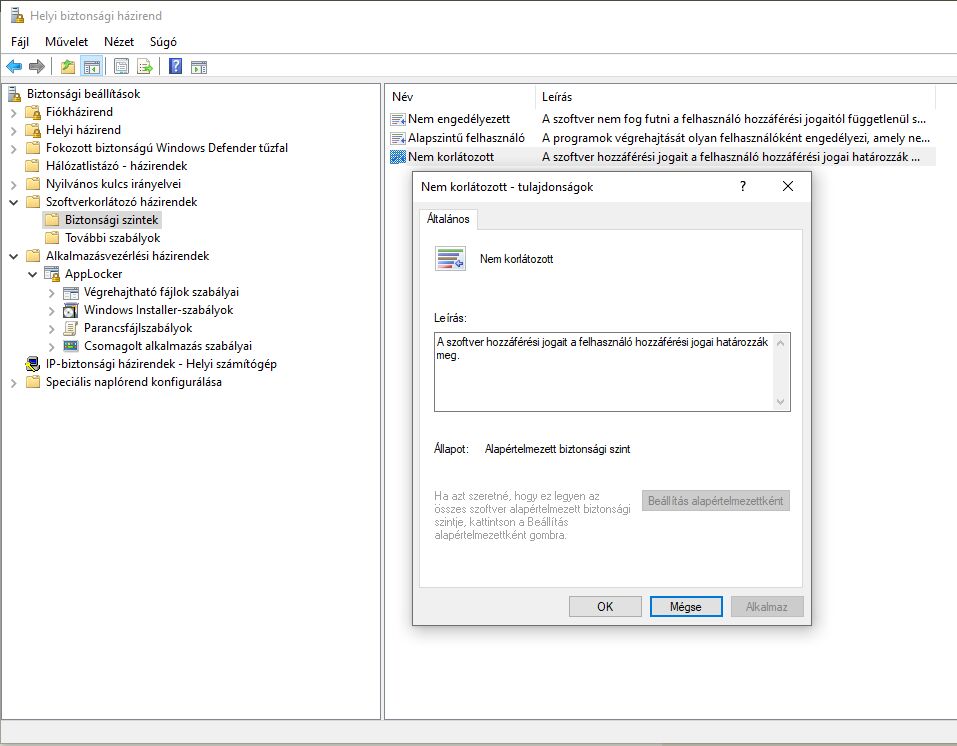Screen dimensions: 957x746
Task: Click the Forward arrow toolbar icon
Action: 37,67
